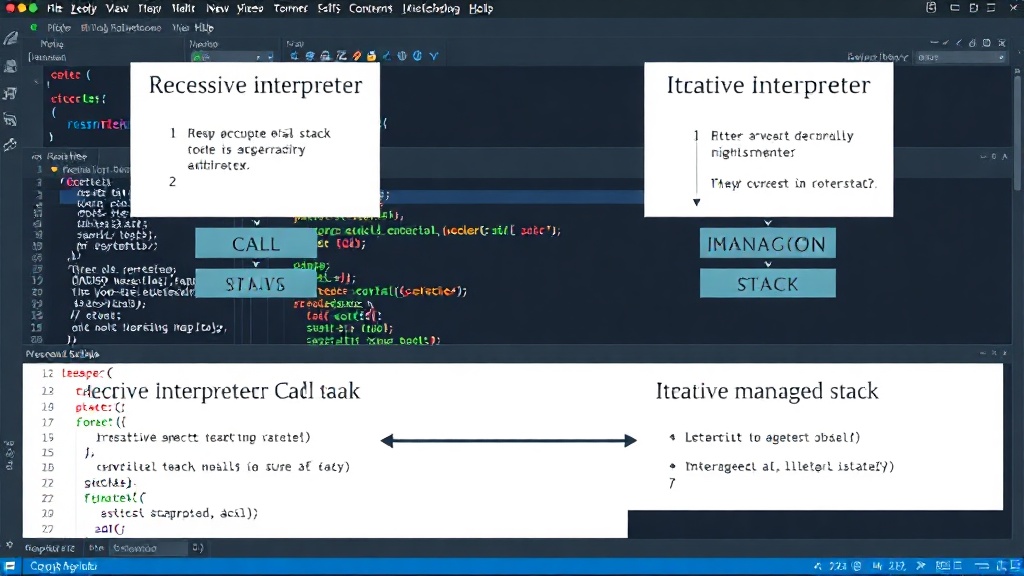Open the combo box with the green icon under the toolbar label

click(232, 57)
